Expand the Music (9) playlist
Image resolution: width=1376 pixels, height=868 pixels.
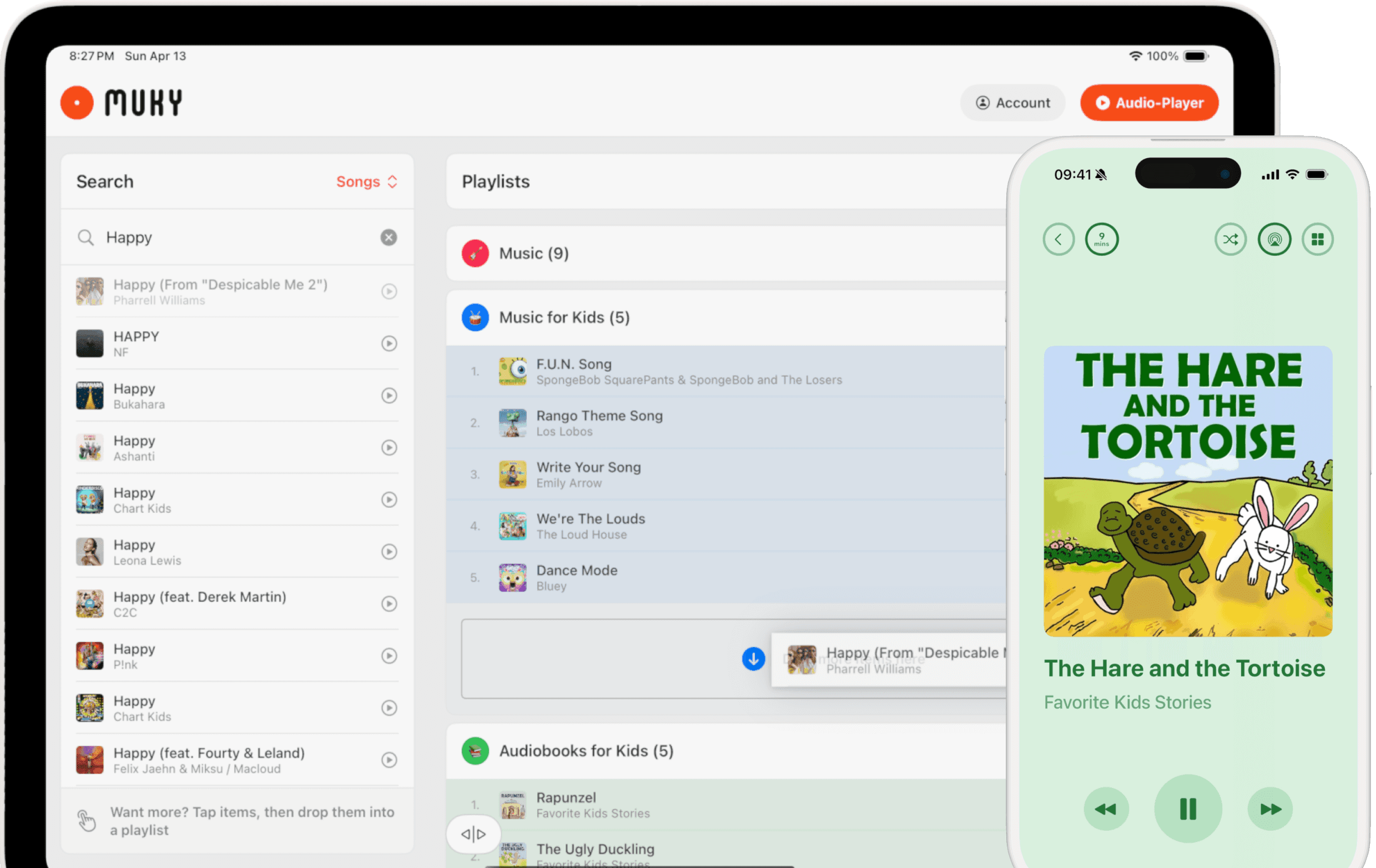725,253
